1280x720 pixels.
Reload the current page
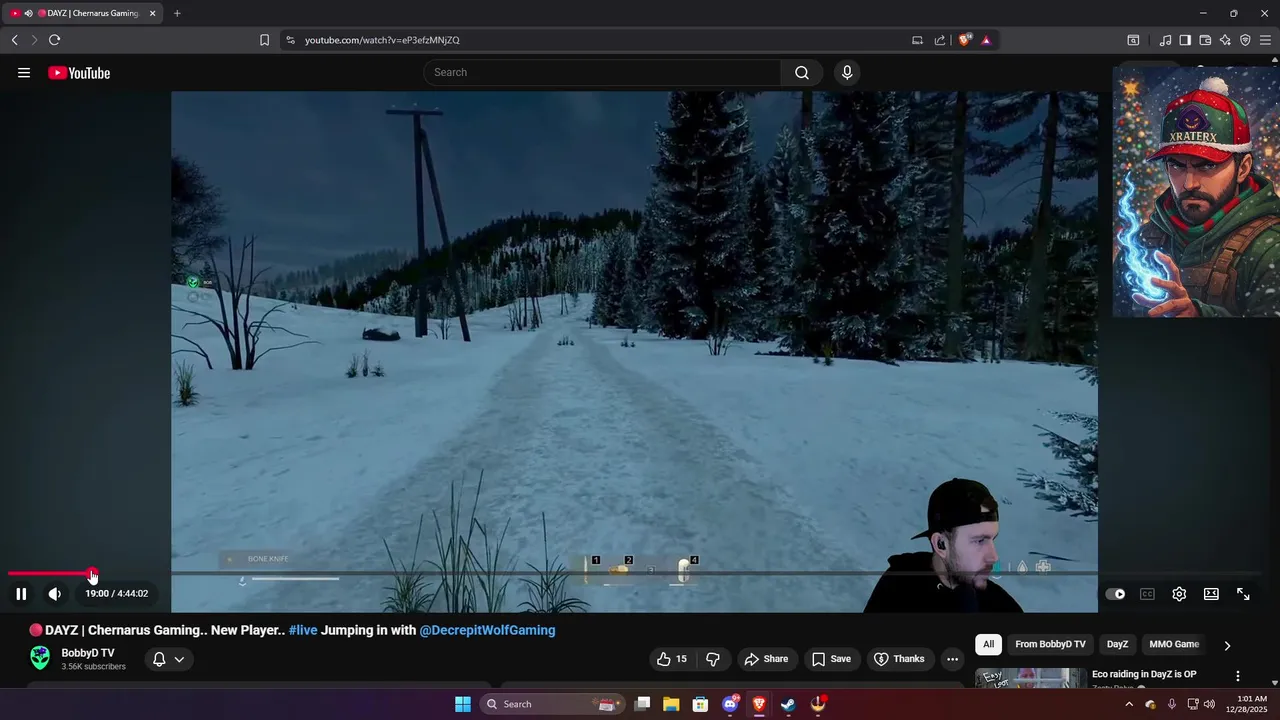(54, 40)
